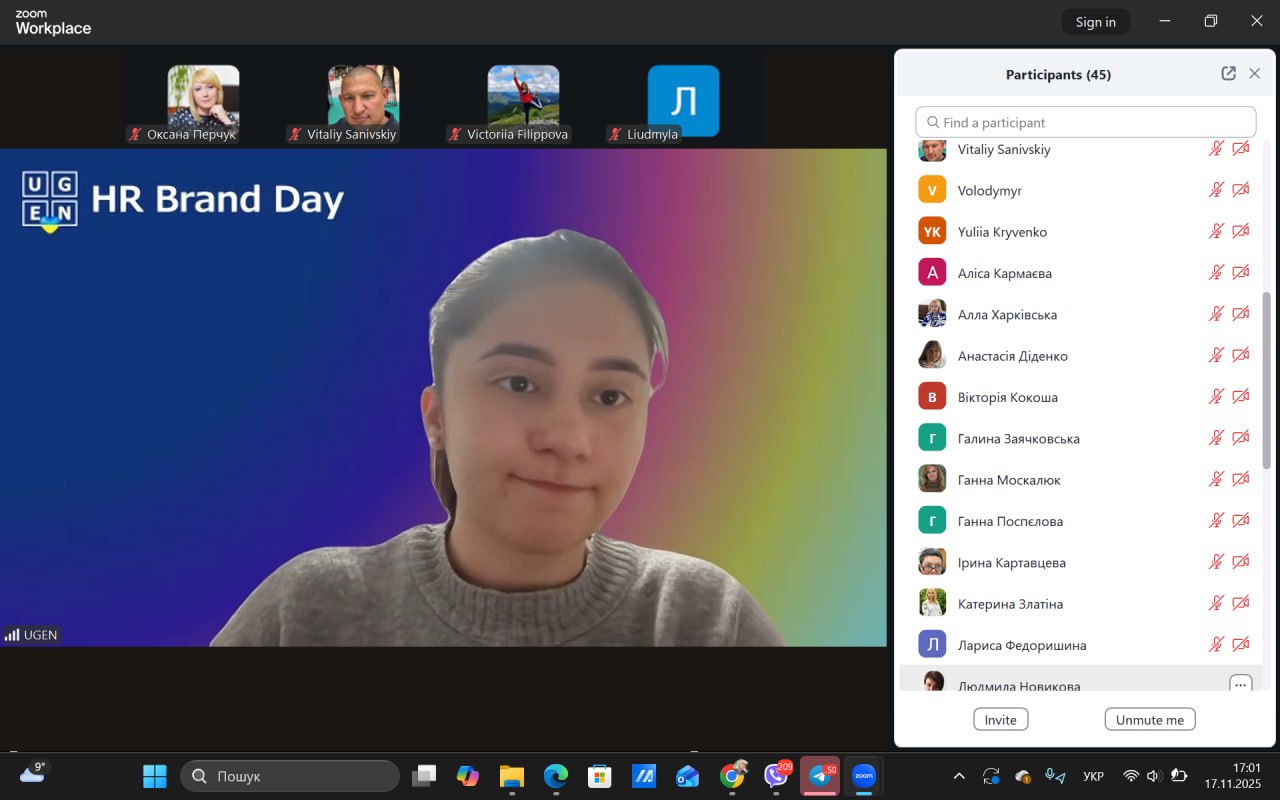The height and width of the screenshot is (800, 1280).
Task: Open the УКР language switcher
Action: [1093, 776]
